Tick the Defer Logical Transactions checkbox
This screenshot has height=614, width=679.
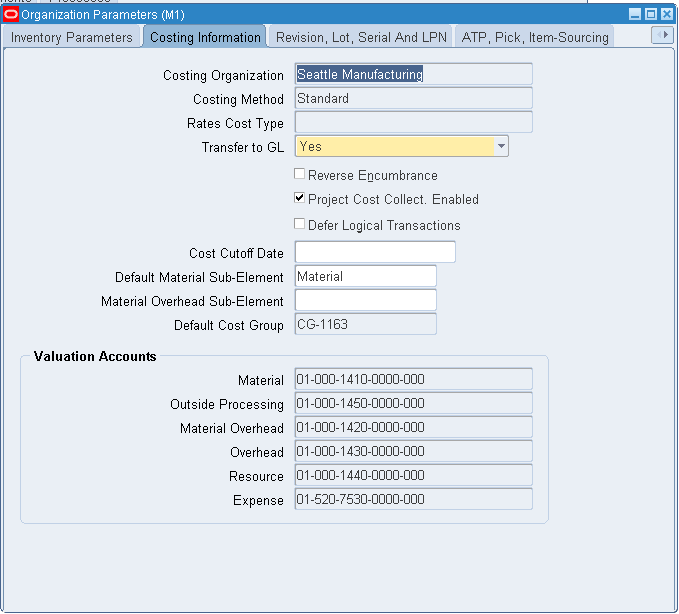[299, 224]
